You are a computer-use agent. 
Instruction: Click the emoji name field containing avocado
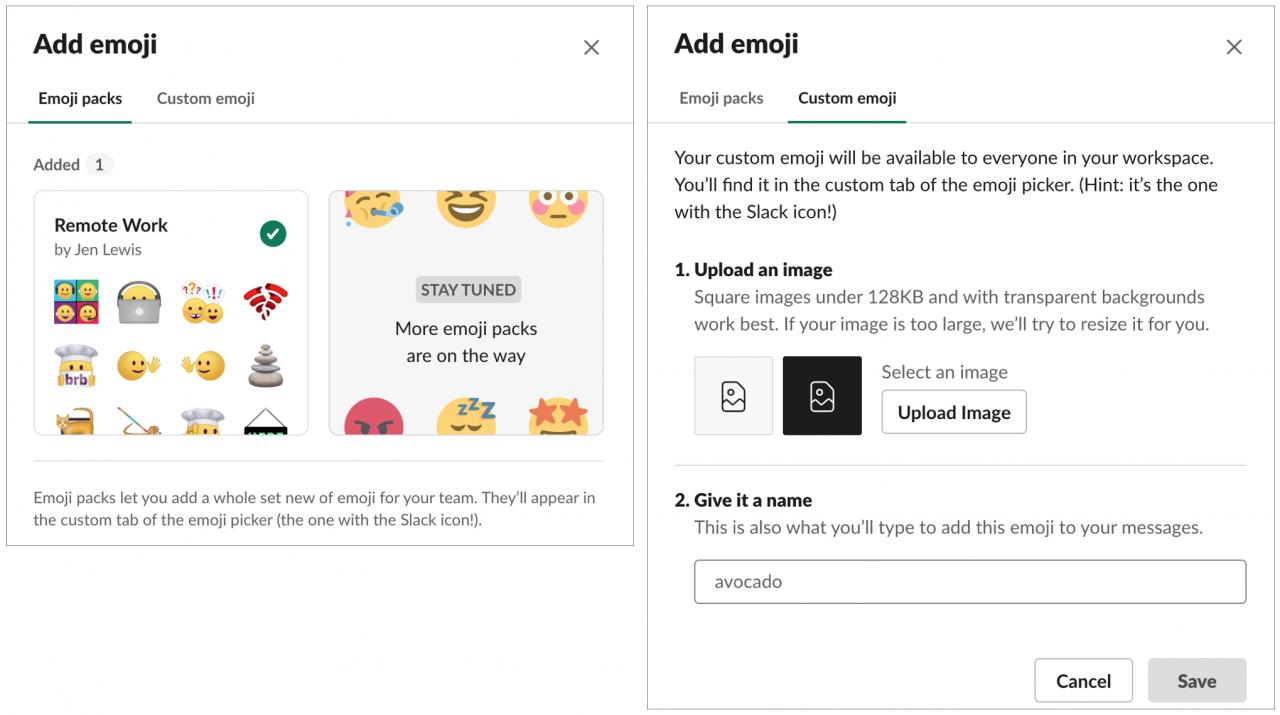(970, 581)
